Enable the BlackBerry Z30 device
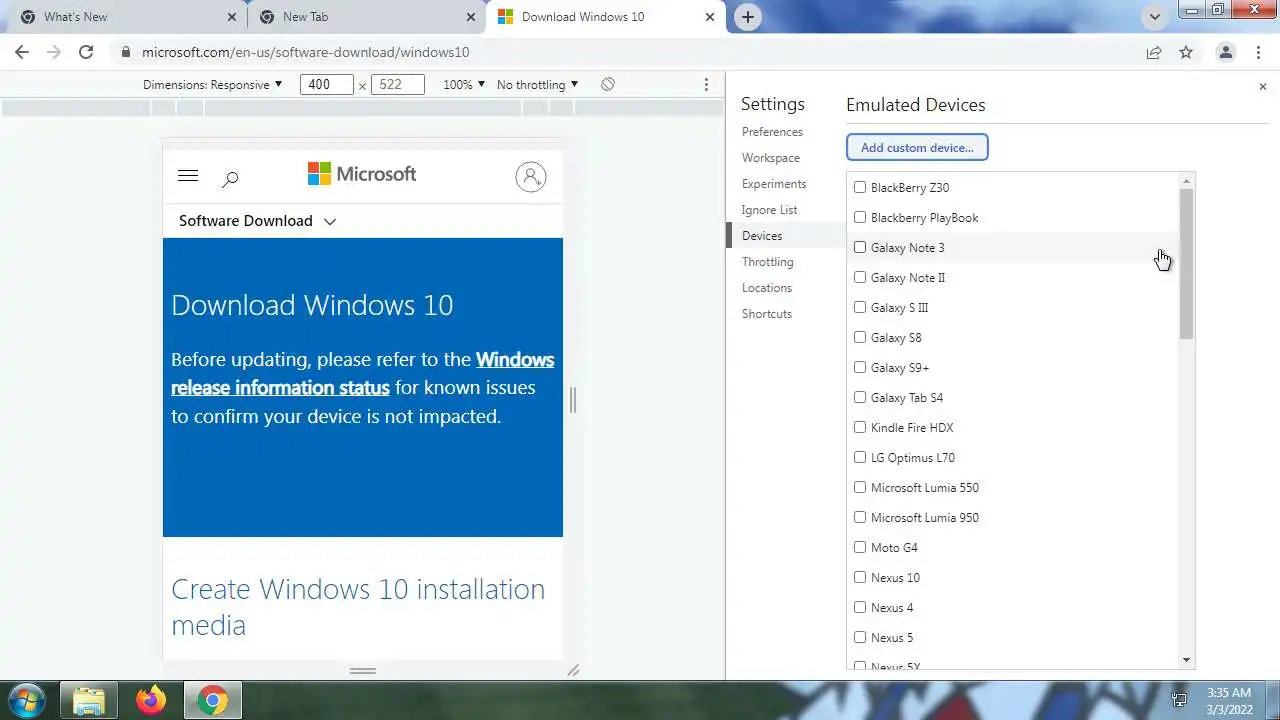 point(860,187)
